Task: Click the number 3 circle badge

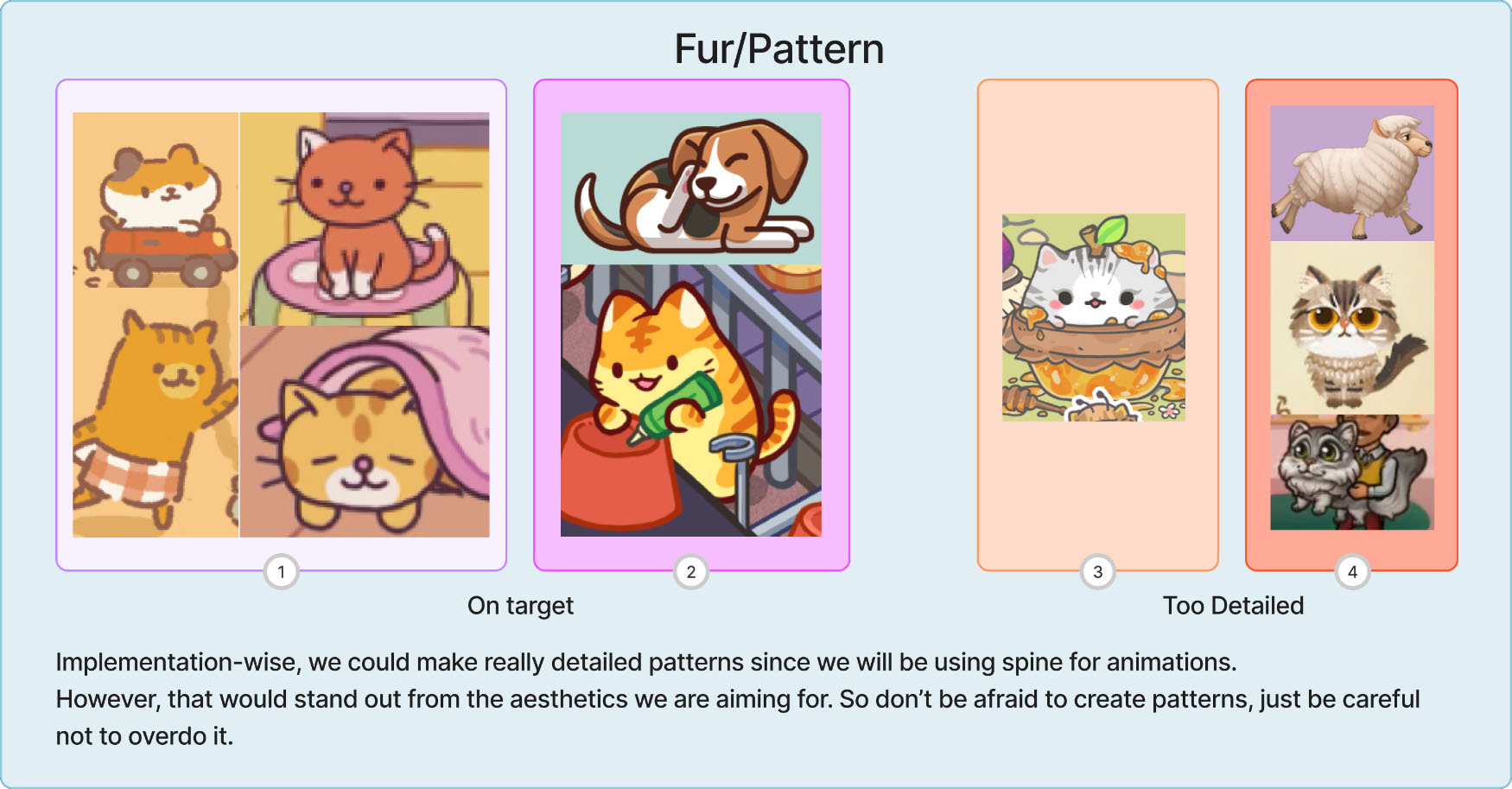Action: click(x=1097, y=571)
